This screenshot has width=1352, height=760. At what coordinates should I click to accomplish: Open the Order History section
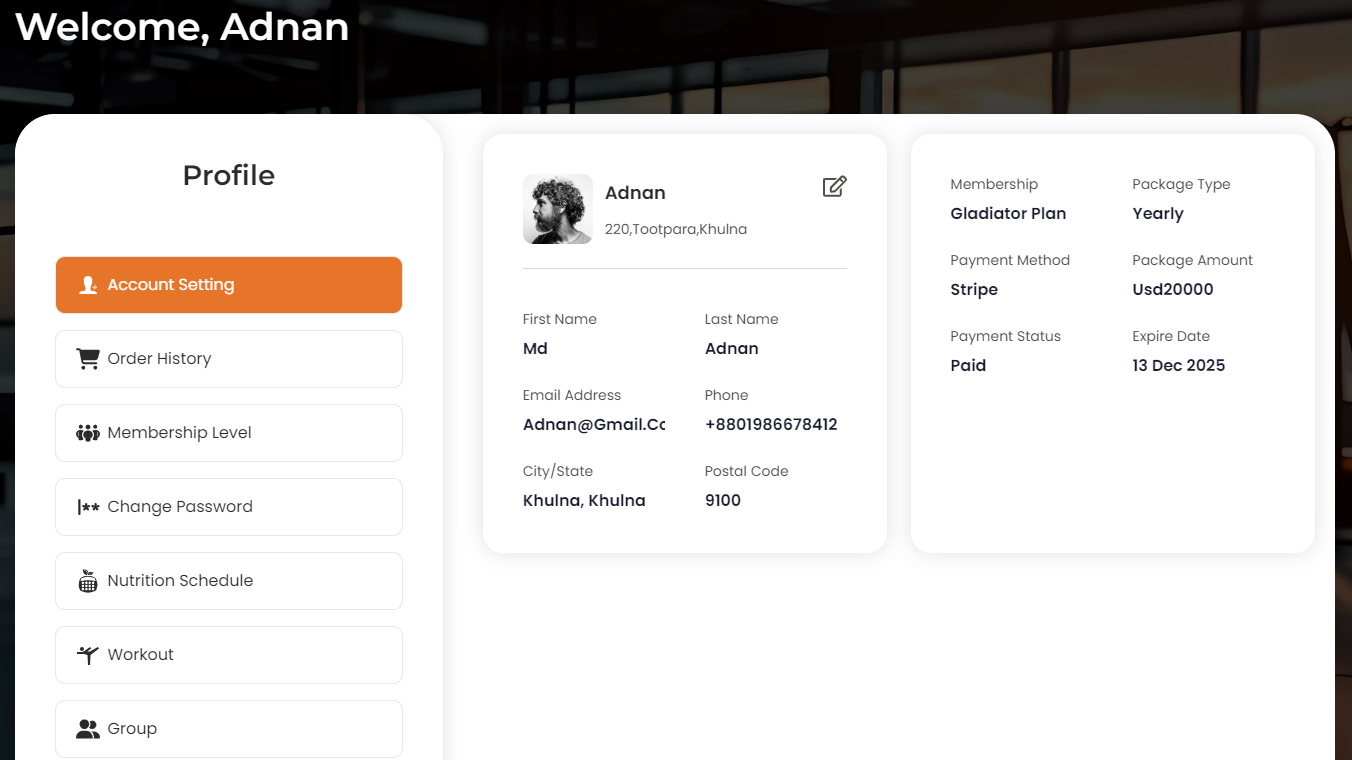(228, 359)
